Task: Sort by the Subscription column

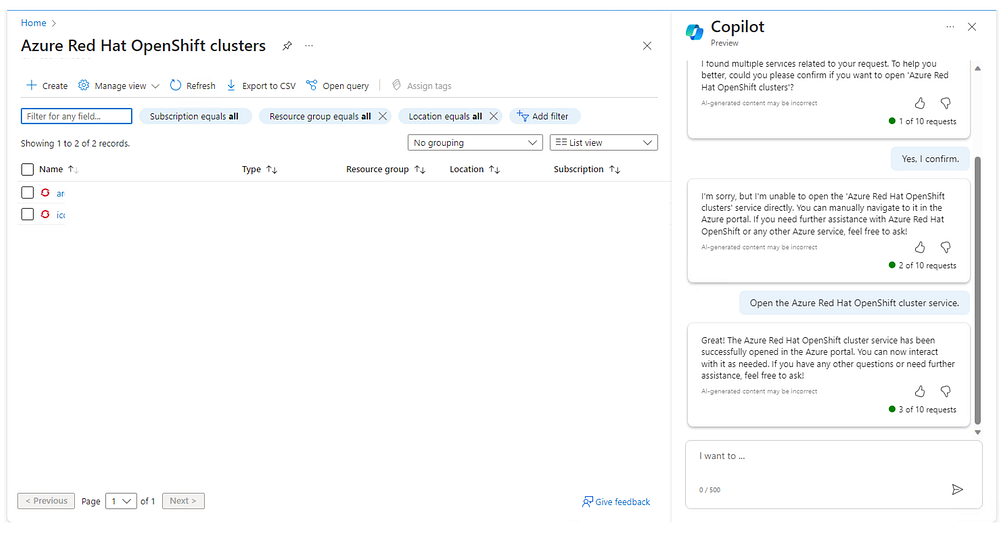Action: point(587,169)
